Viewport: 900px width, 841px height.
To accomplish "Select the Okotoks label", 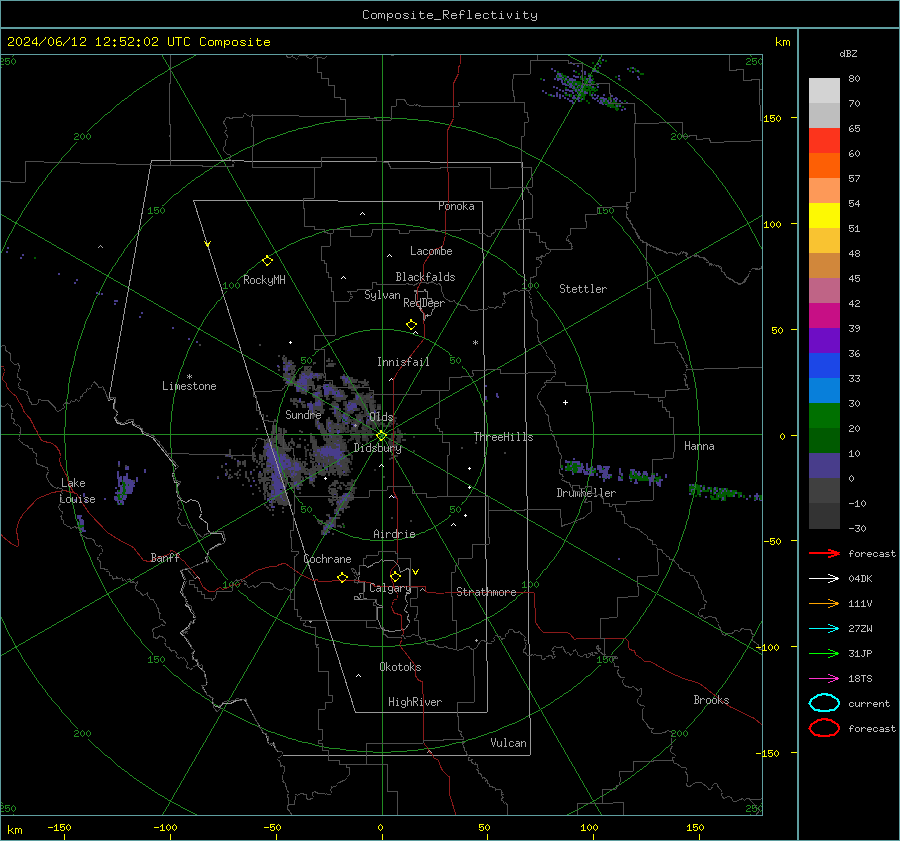I will pyautogui.click(x=400, y=667).
